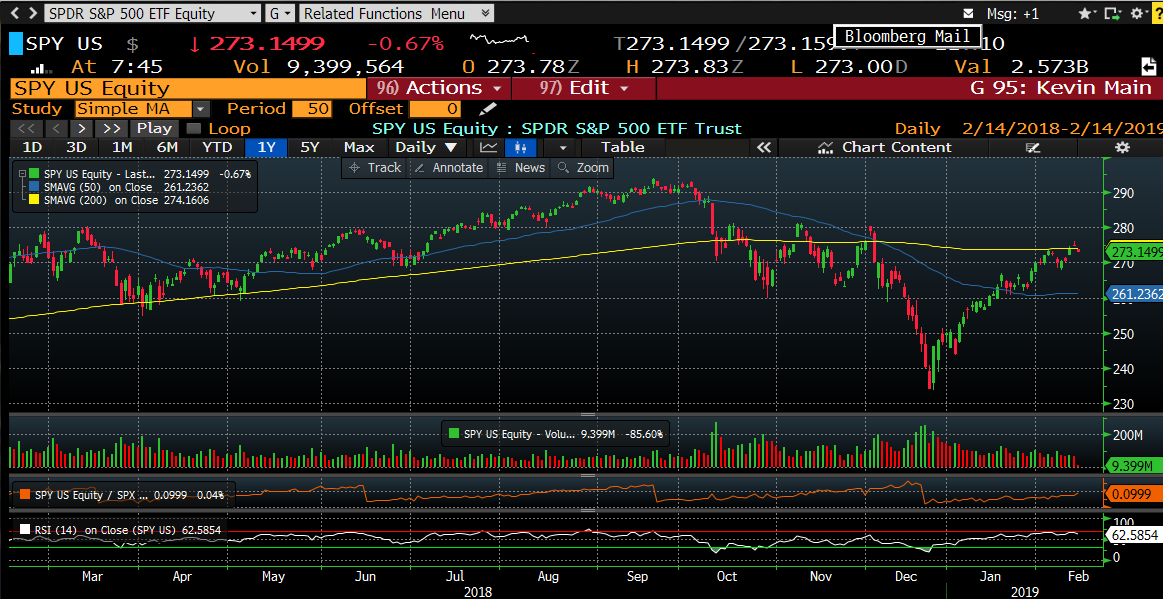This screenshot has height=599, width=1163.
Task: Click the Simple MA study field
Action: coord(134,110)
